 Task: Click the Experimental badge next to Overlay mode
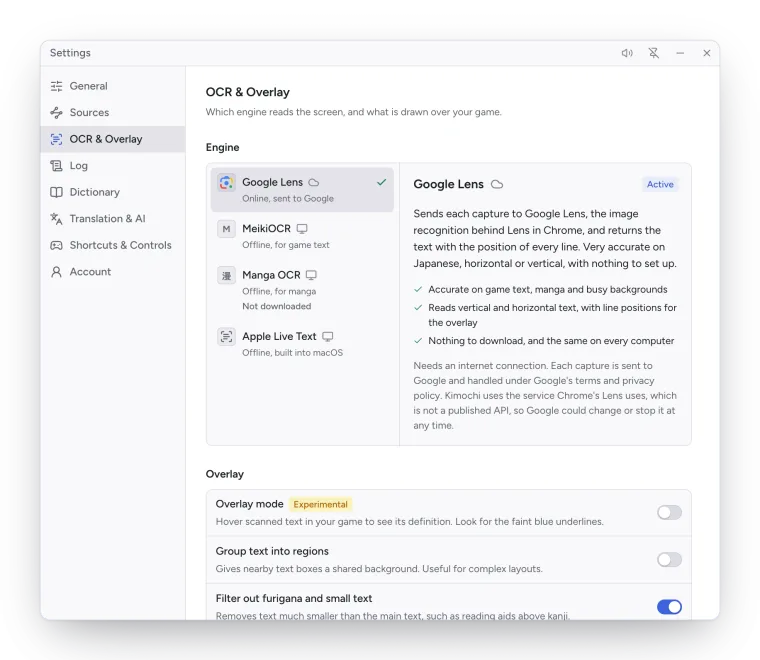(320, 504)
